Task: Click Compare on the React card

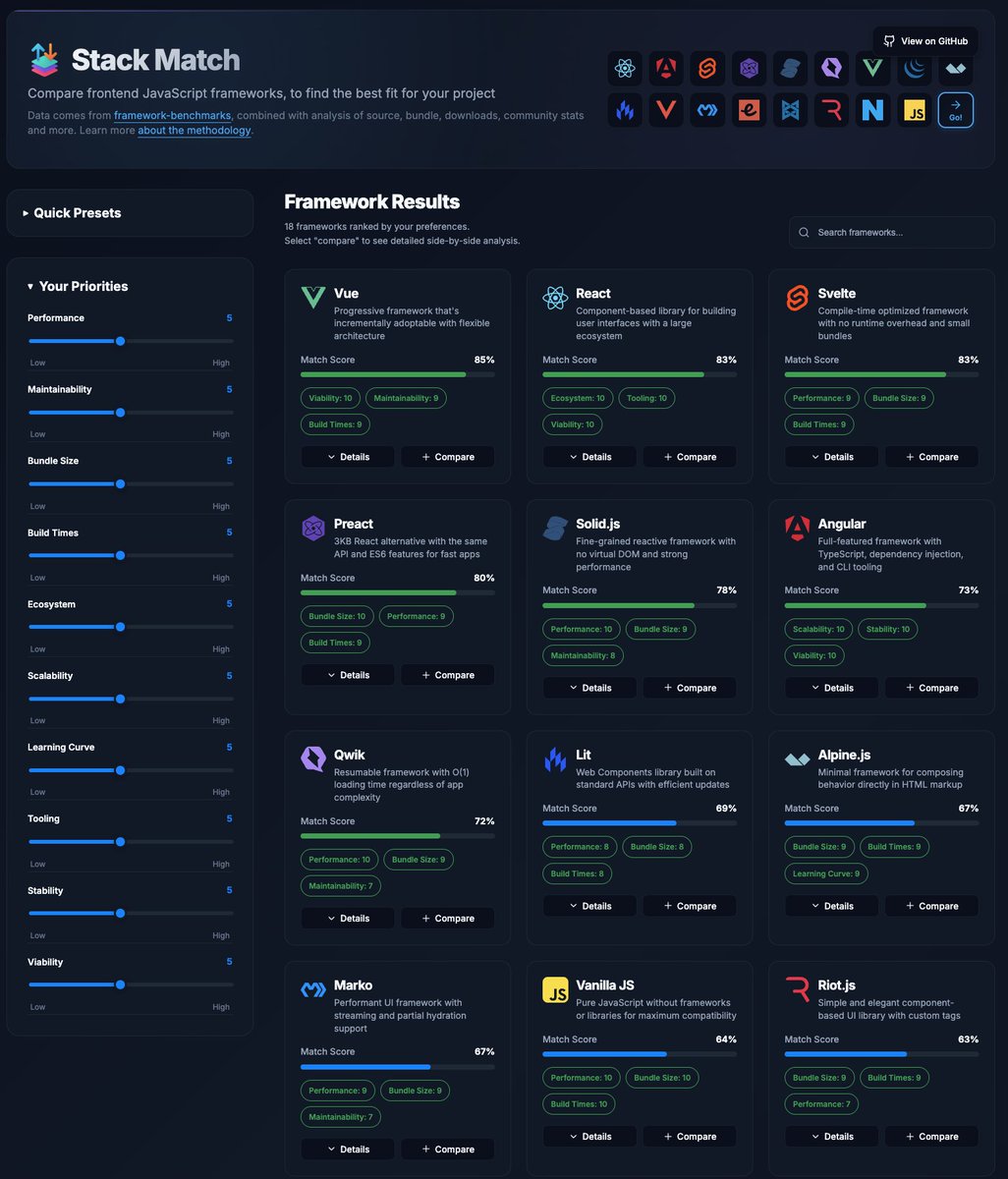Action: click(690, 457)
